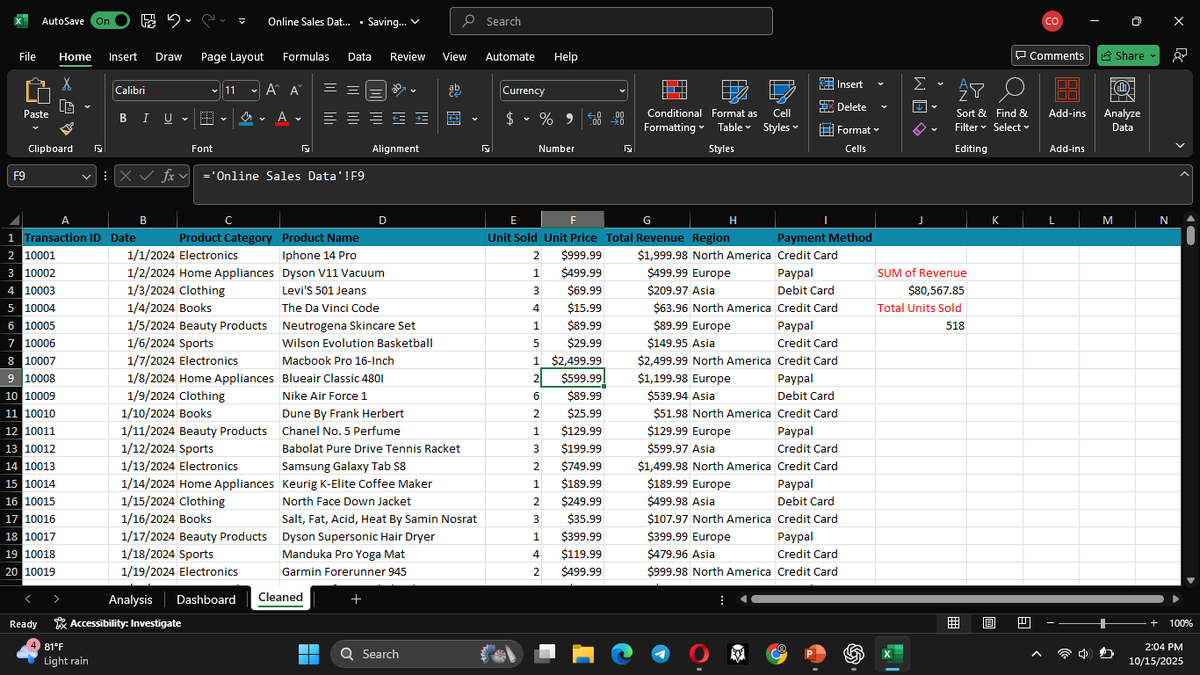Click AutoSum sigma icon
Screen dimensions: 1200x675
[921, 86]
